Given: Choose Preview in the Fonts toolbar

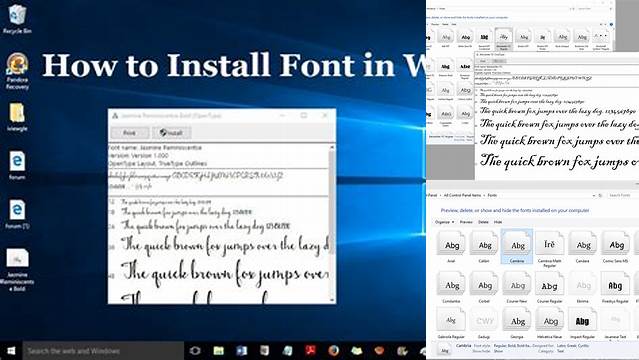Looking at the screenshot, I should pos(466,222).
